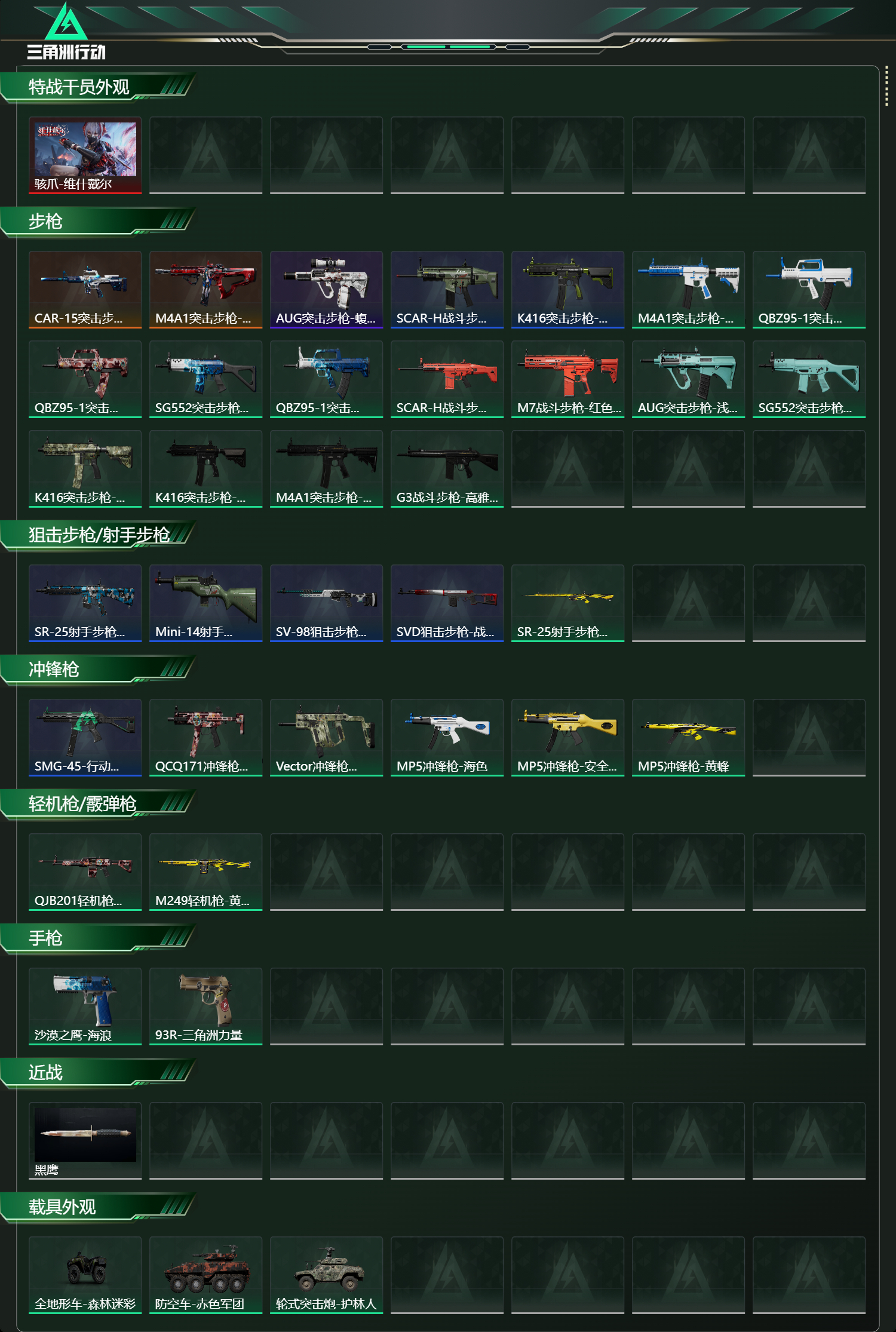This screenshot has width=896, height=1332.
Task: Pick the 93R-三角洲力量 pistol skin
Action: 205,1006
